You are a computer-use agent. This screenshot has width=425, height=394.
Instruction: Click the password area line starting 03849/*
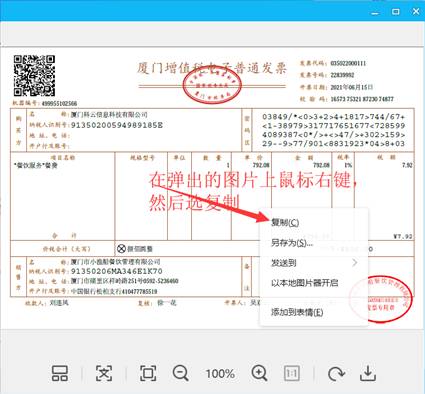point(334,117)
